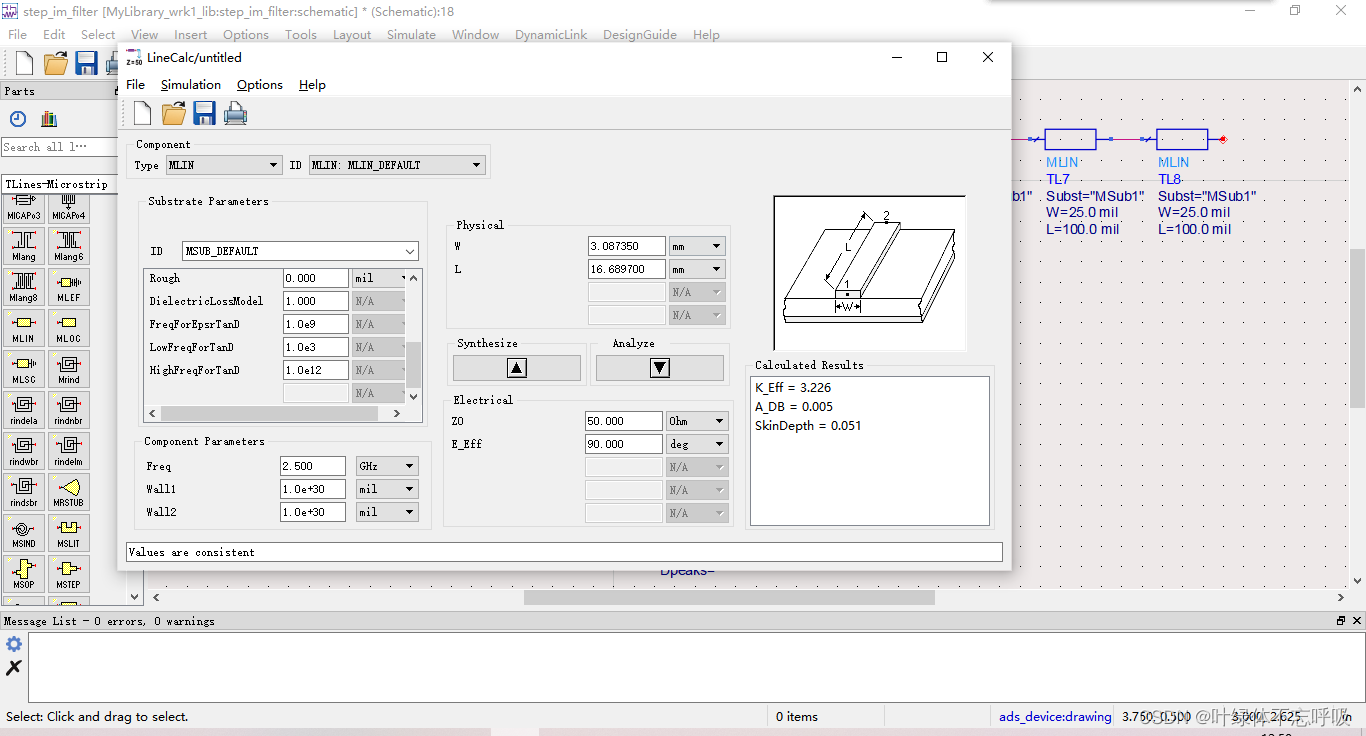This screenshot has height=736, width=1366.
Task: Click the New file icon in LineCalc toolbar
Action: 143,114
